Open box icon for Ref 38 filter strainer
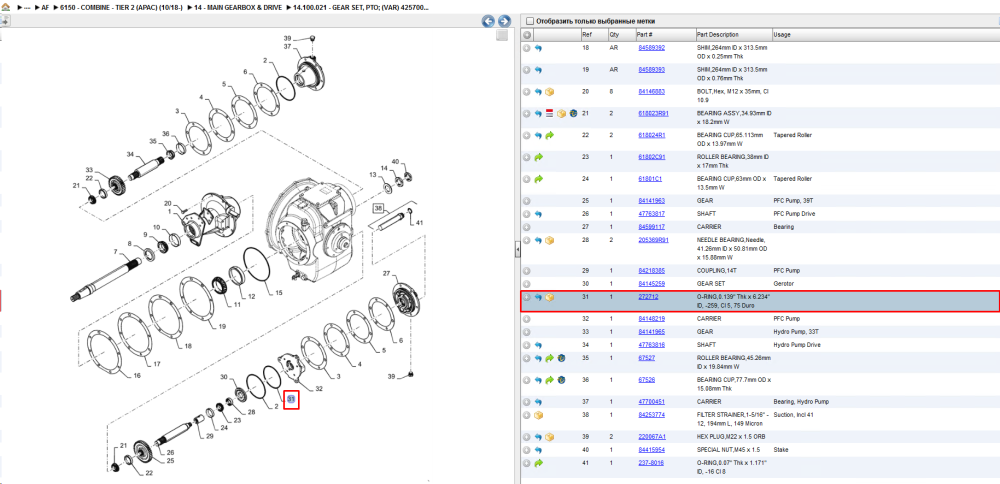Viewport: 1000px width, 484px height. 538,415
